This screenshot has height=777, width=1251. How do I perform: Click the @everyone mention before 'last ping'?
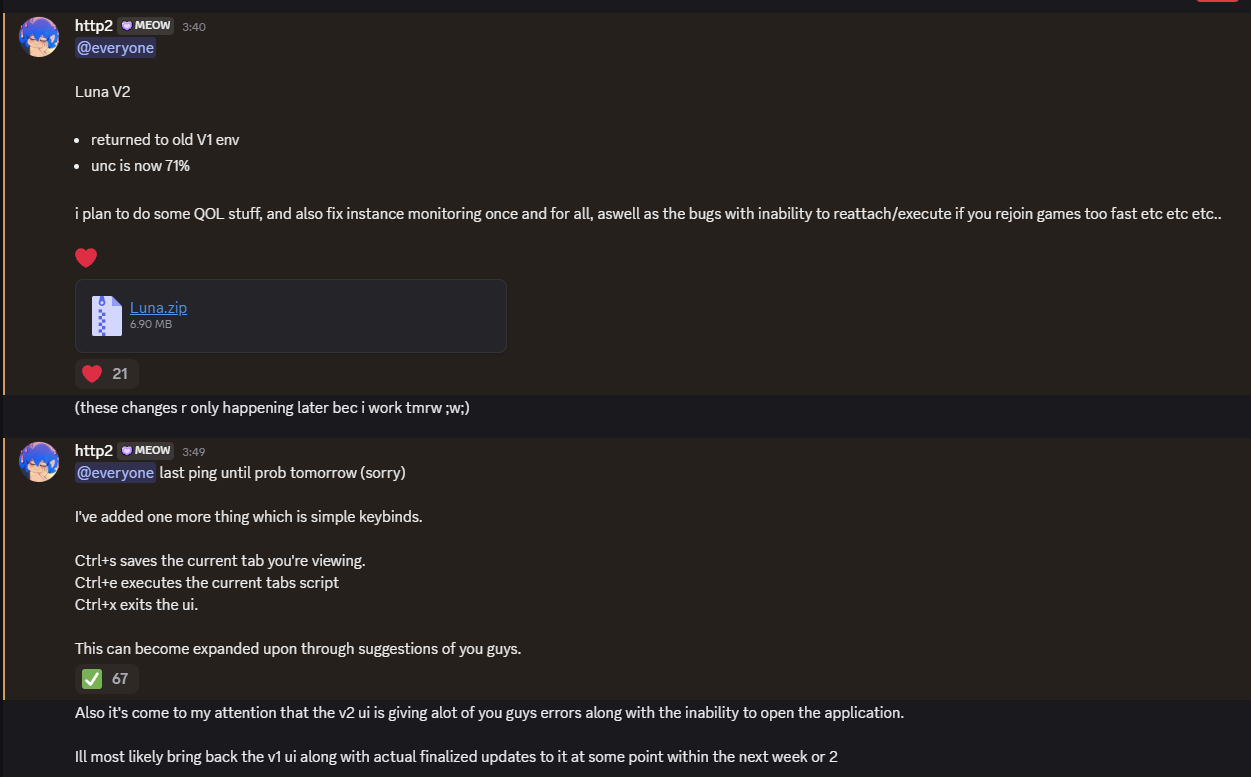115,473
